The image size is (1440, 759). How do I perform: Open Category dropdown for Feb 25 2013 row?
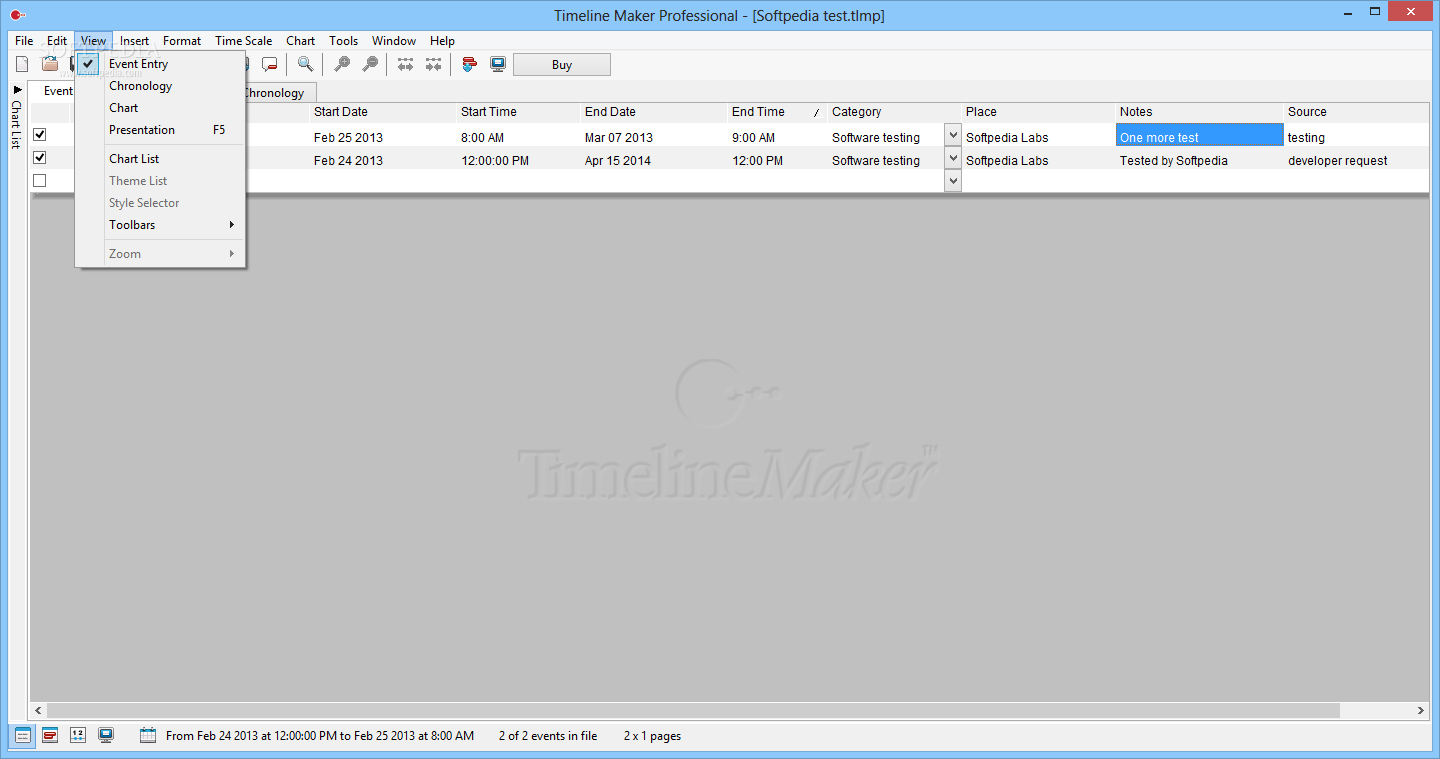pos(953,136)
